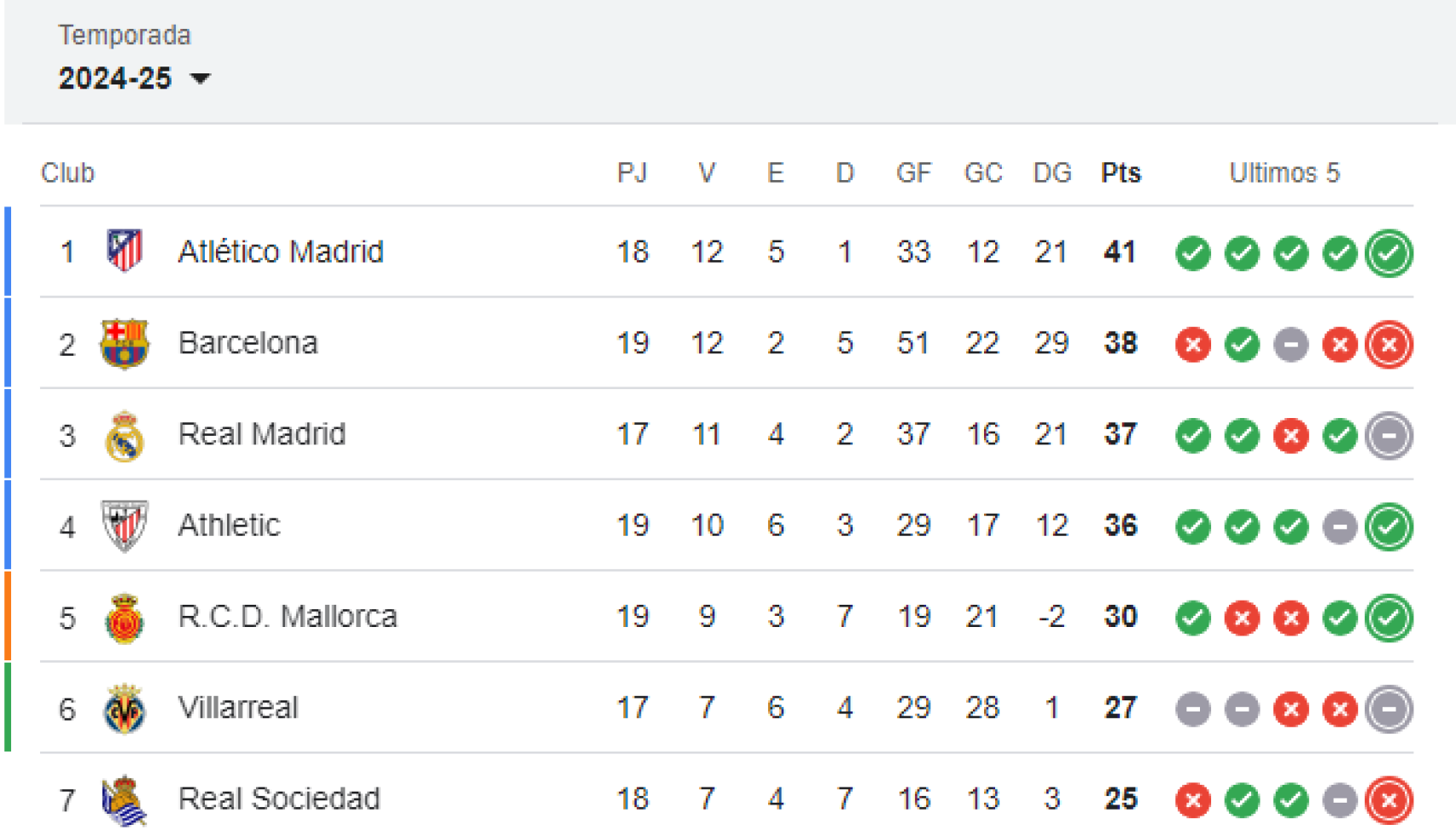Click Villarreal's first gray draw indicator
The height and width of the screenshot is (836, 1456).
(1192, 709)
